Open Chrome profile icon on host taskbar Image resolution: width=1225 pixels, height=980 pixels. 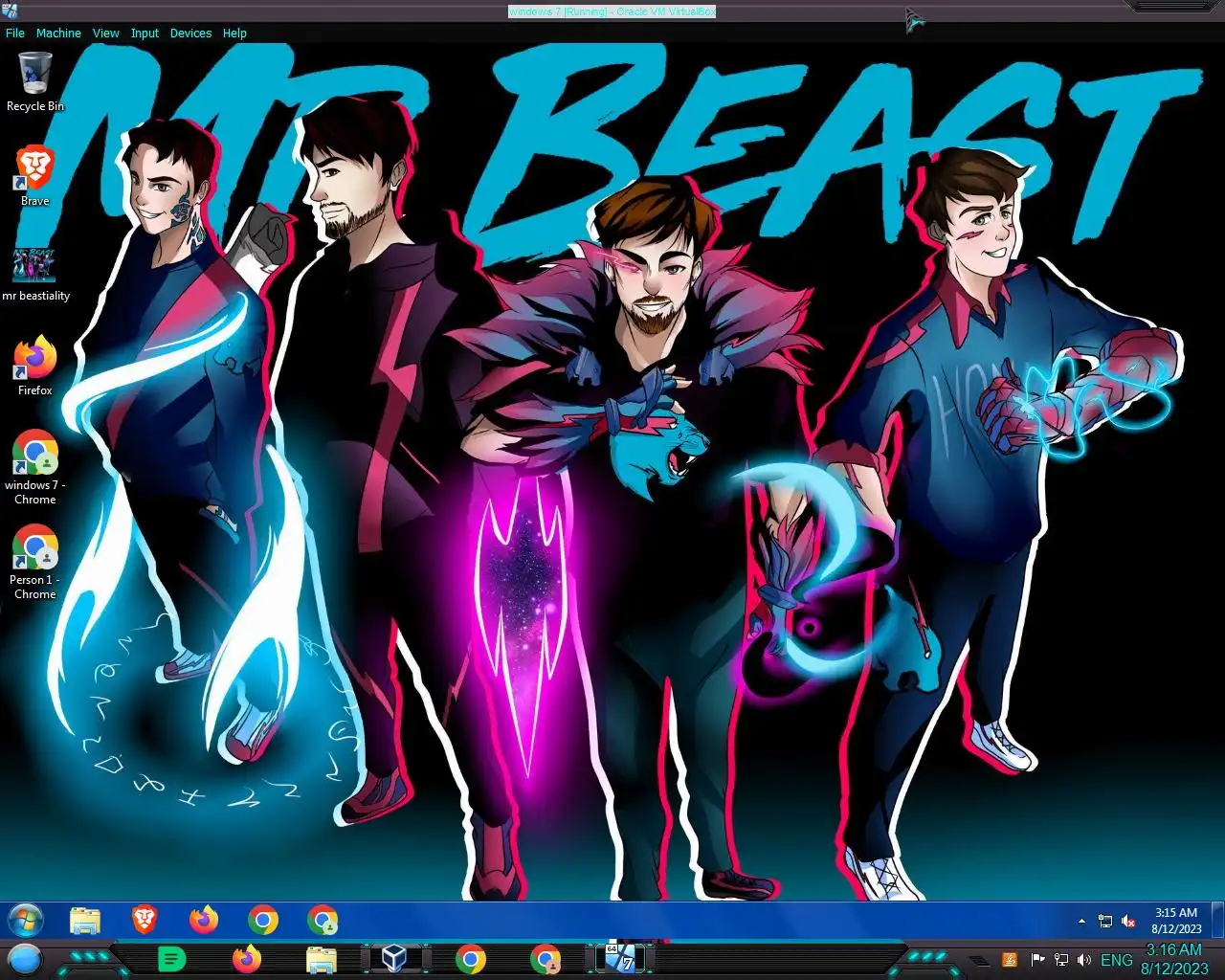(x=545, y=959)
